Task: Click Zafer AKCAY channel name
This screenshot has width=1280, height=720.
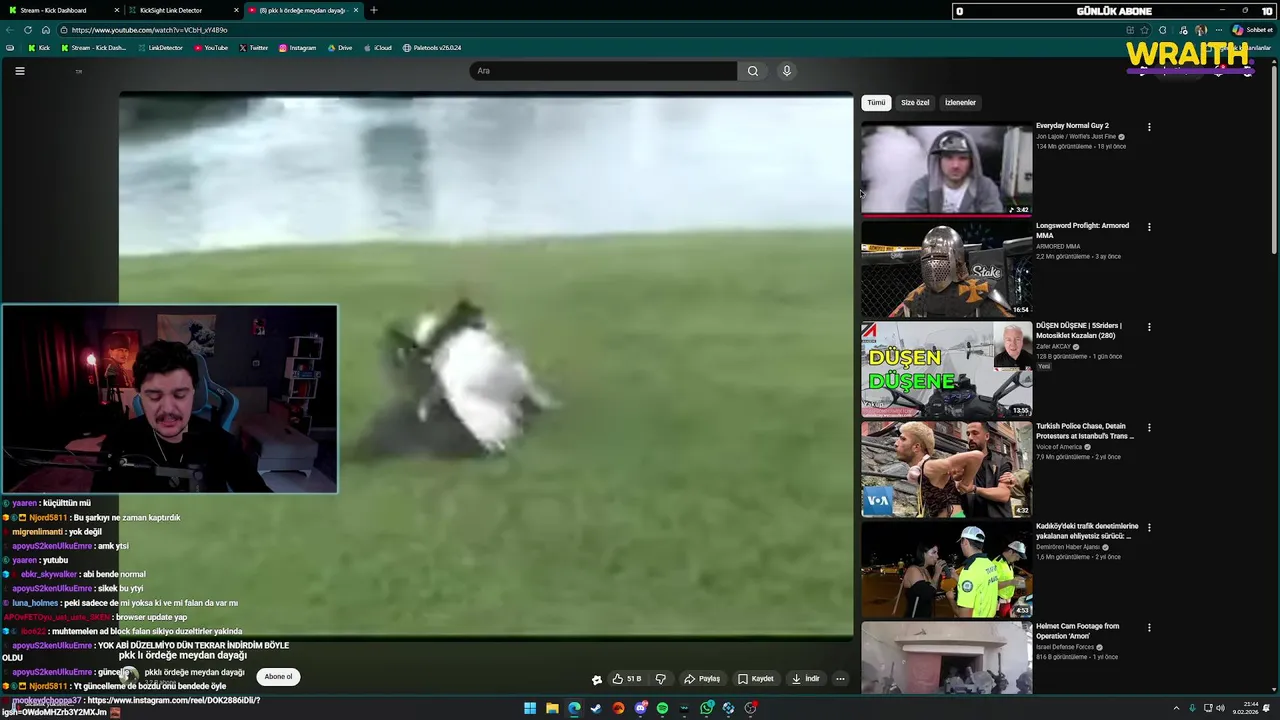Action: coord(1053,347)
